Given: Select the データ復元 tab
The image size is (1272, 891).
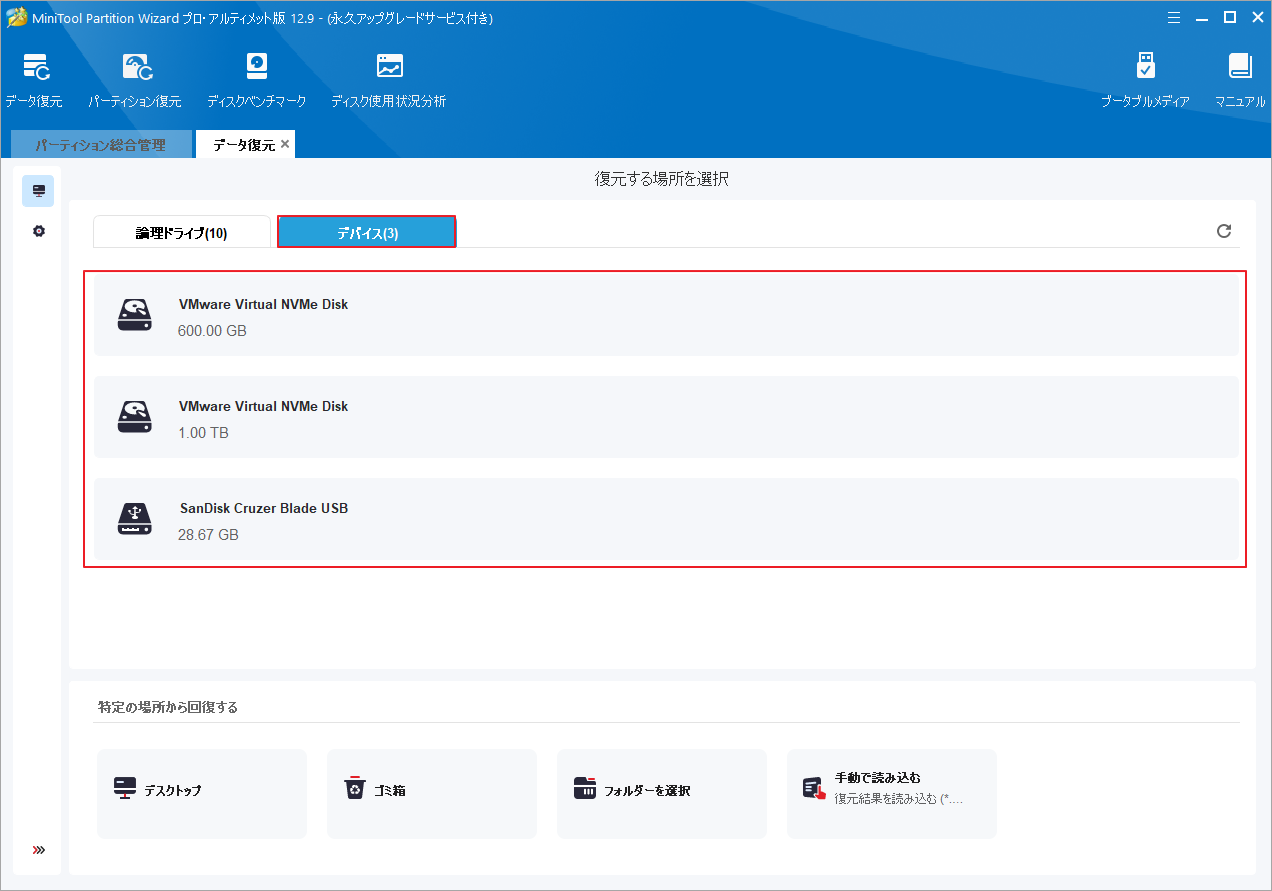Looking at the screenshot, I should [x=244, y=145].
